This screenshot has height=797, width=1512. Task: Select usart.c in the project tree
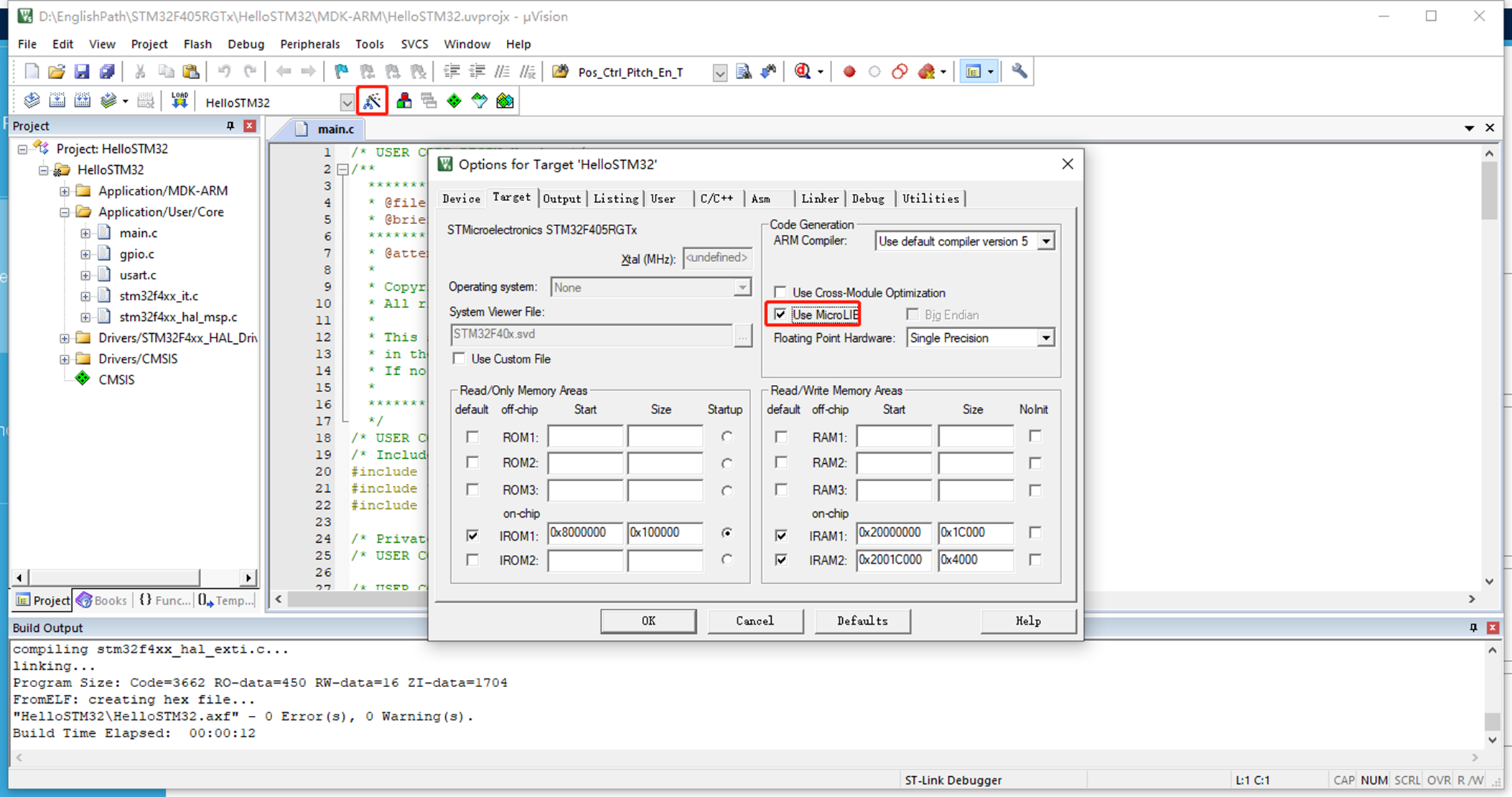[x=137, y=275]
